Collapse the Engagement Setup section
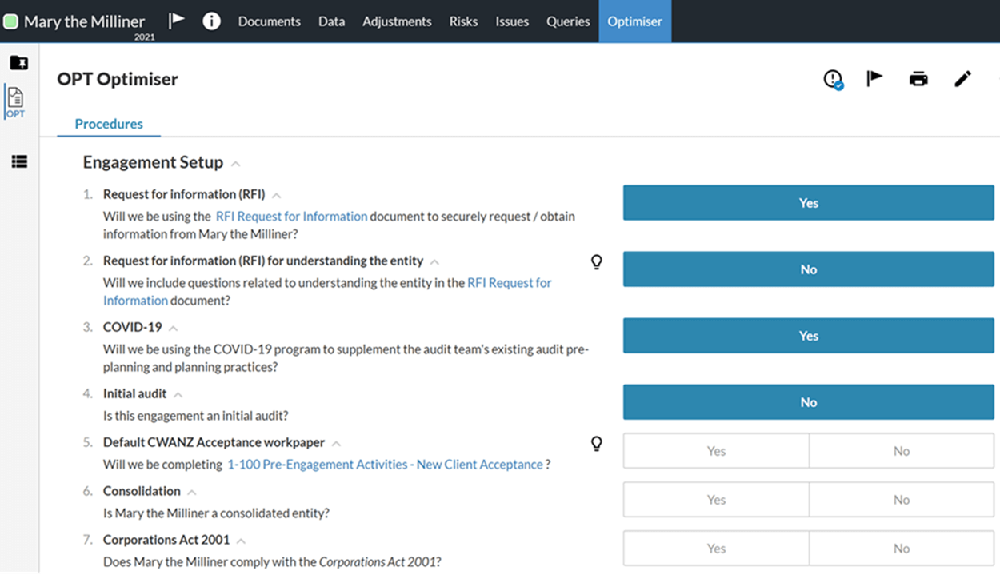 (236, 163)
